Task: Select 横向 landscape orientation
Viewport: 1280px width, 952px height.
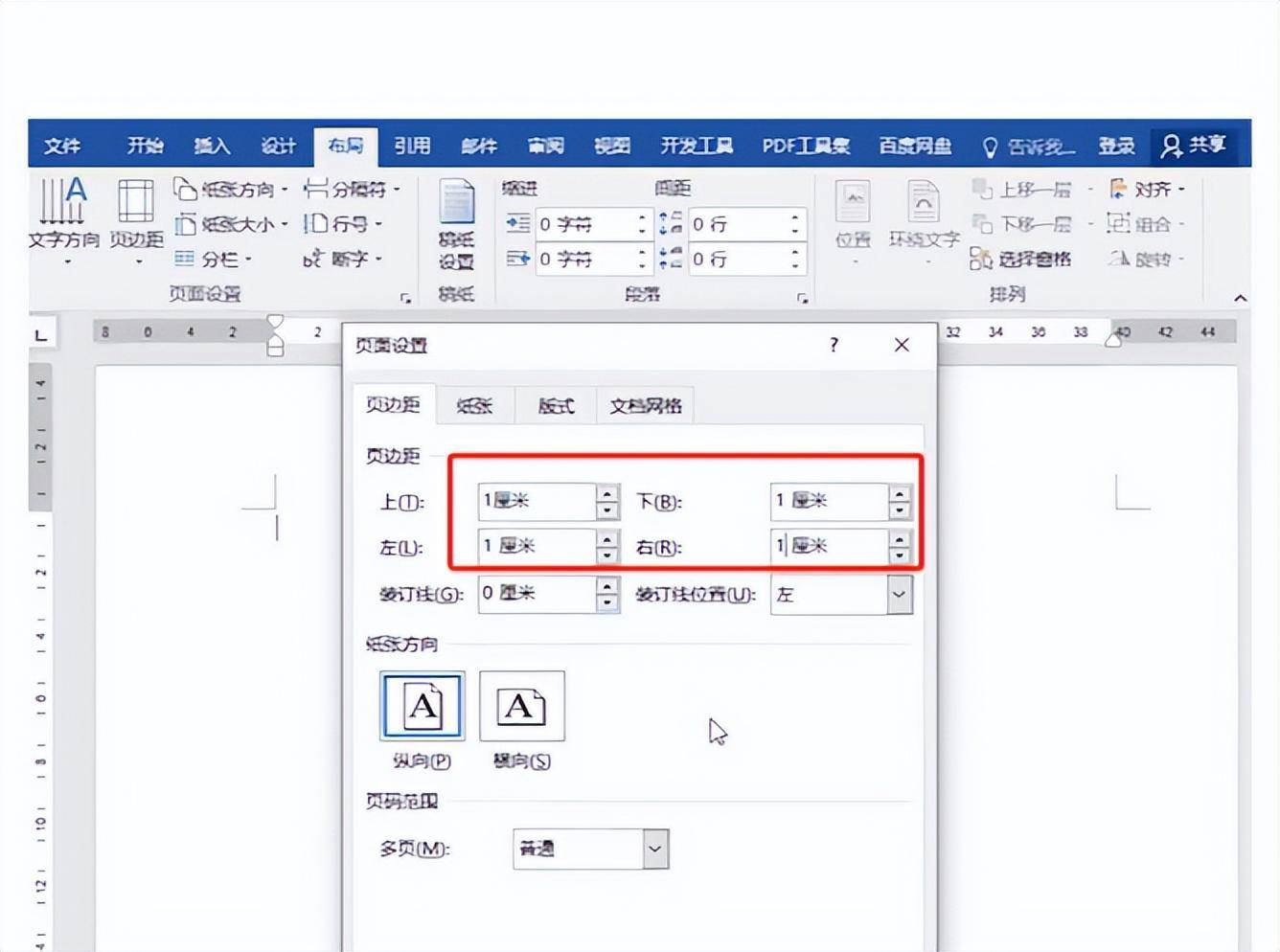Action: tap(522, 706)
